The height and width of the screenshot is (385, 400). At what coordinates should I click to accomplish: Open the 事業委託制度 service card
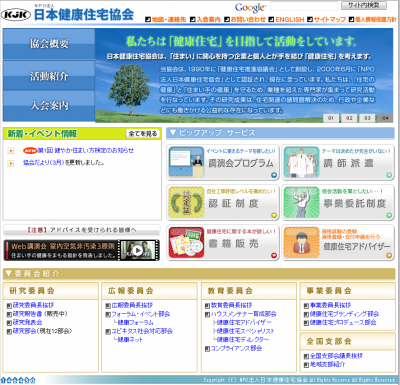(338, 203)
